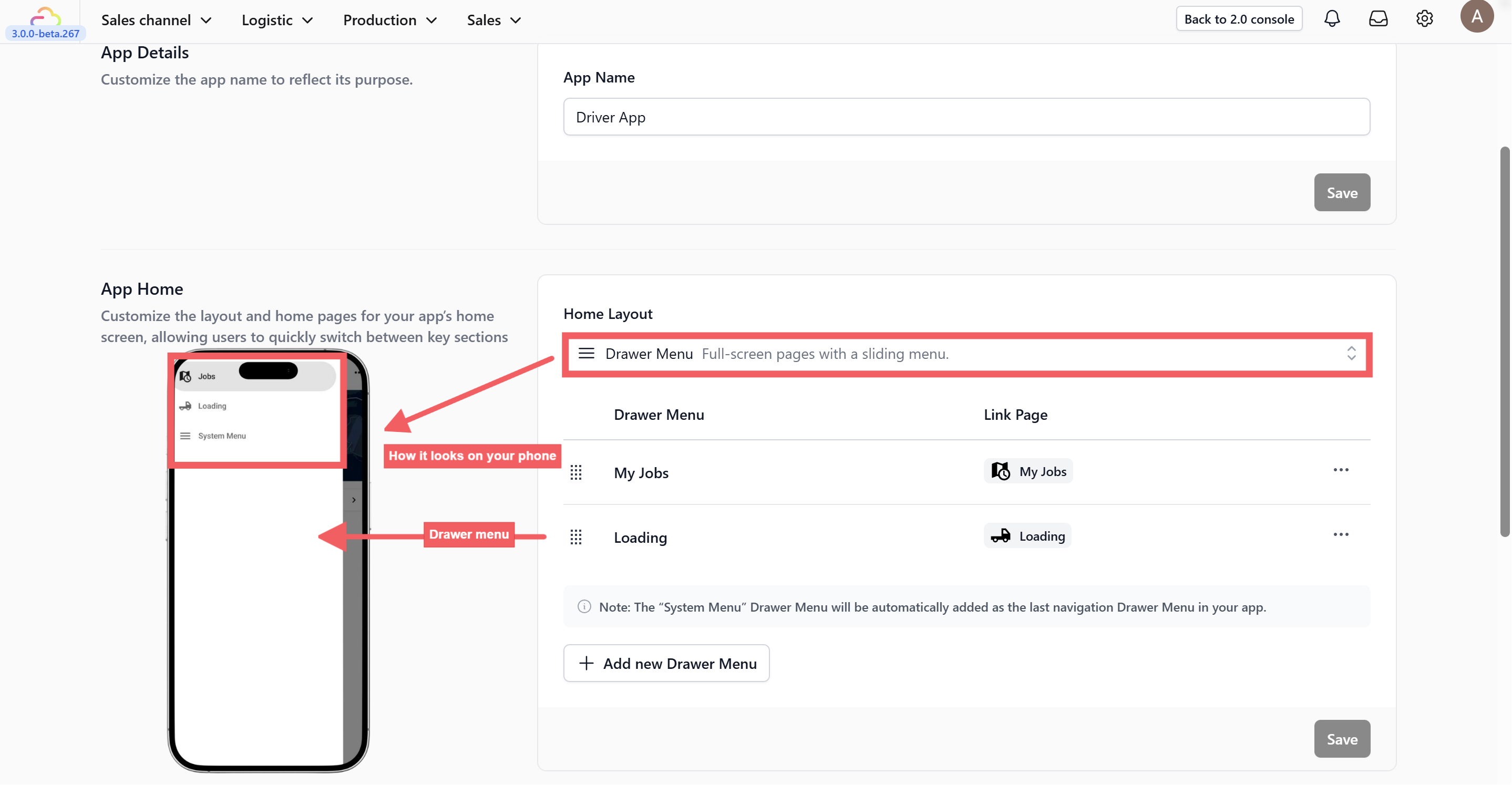Click the cloud logo icon

pos(45,15)
